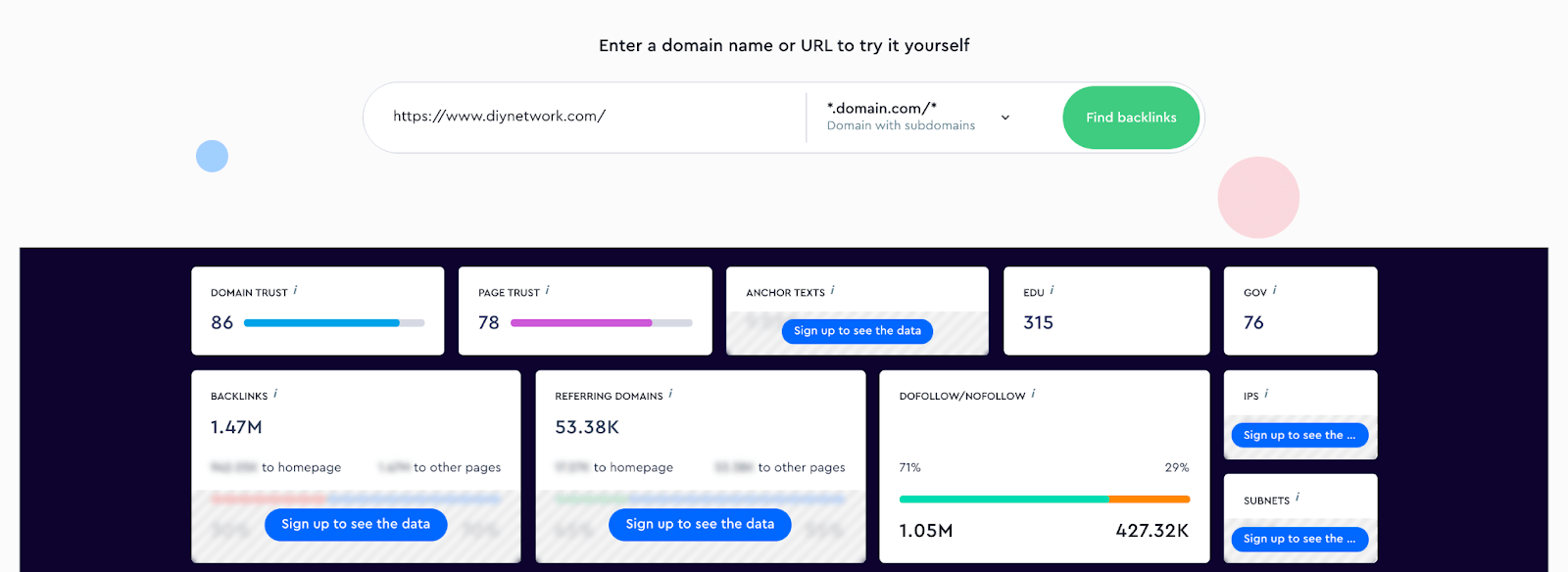
Task: Click the domain URL input field
Action: tap(588, 117)
